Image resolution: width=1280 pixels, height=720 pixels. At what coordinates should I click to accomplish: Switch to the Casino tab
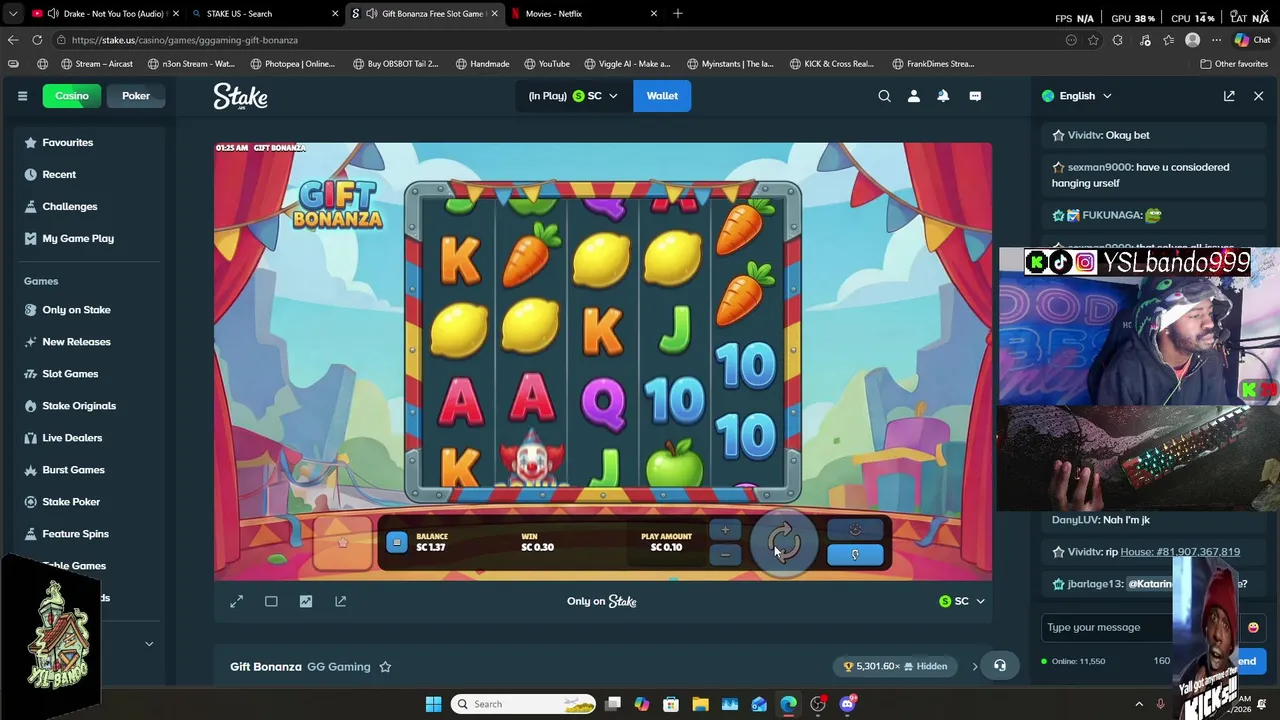coord(72,96)
